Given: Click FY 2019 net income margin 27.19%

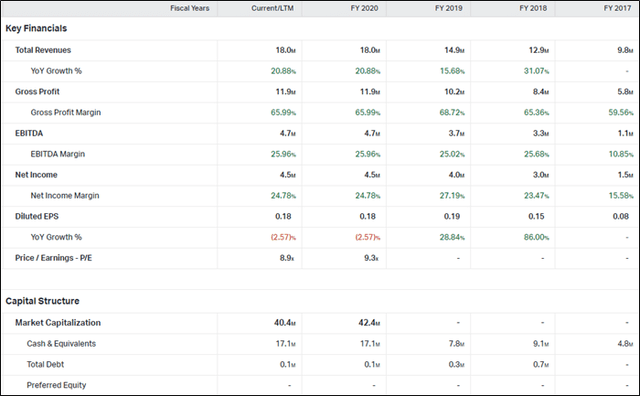Looking at the screenshot, I should 452,196.
